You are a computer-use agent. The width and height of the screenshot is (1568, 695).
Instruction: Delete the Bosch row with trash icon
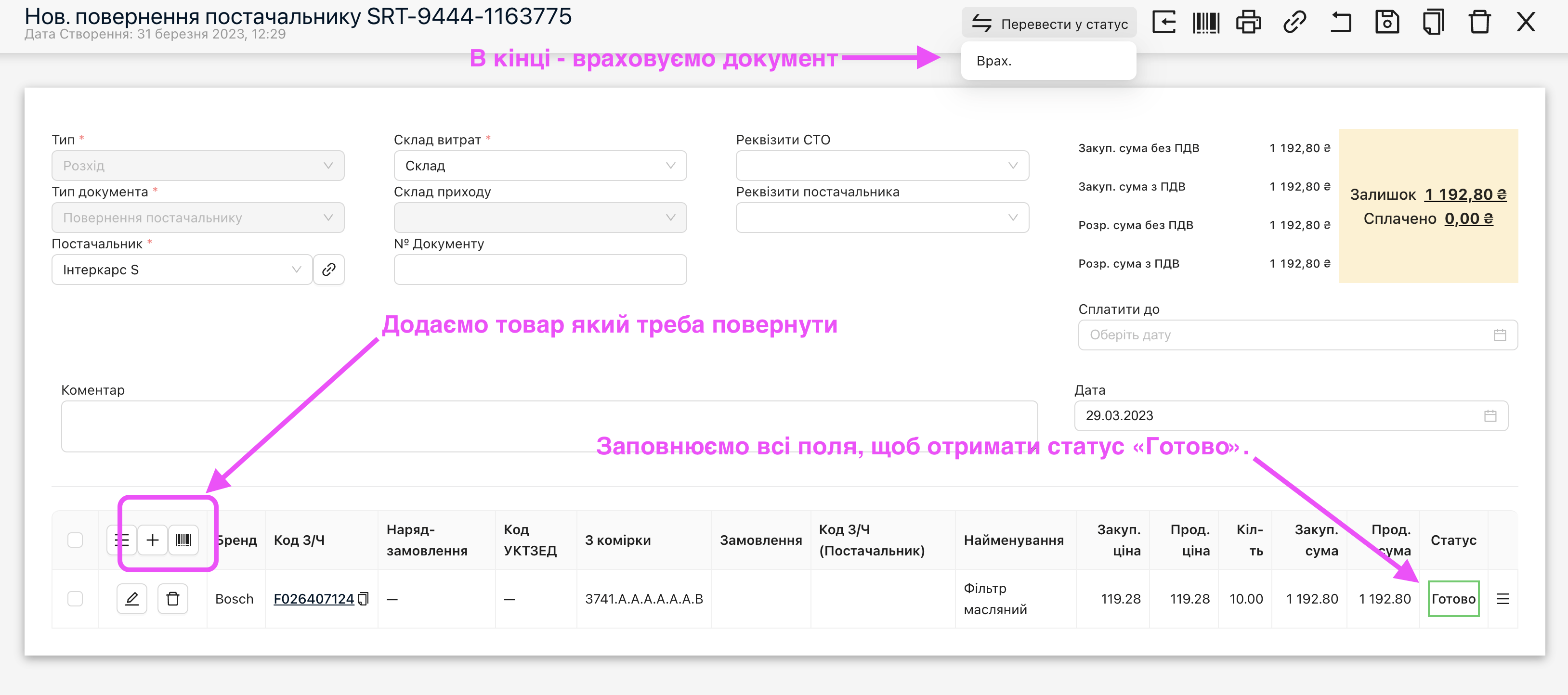click(x=173, y=599)
